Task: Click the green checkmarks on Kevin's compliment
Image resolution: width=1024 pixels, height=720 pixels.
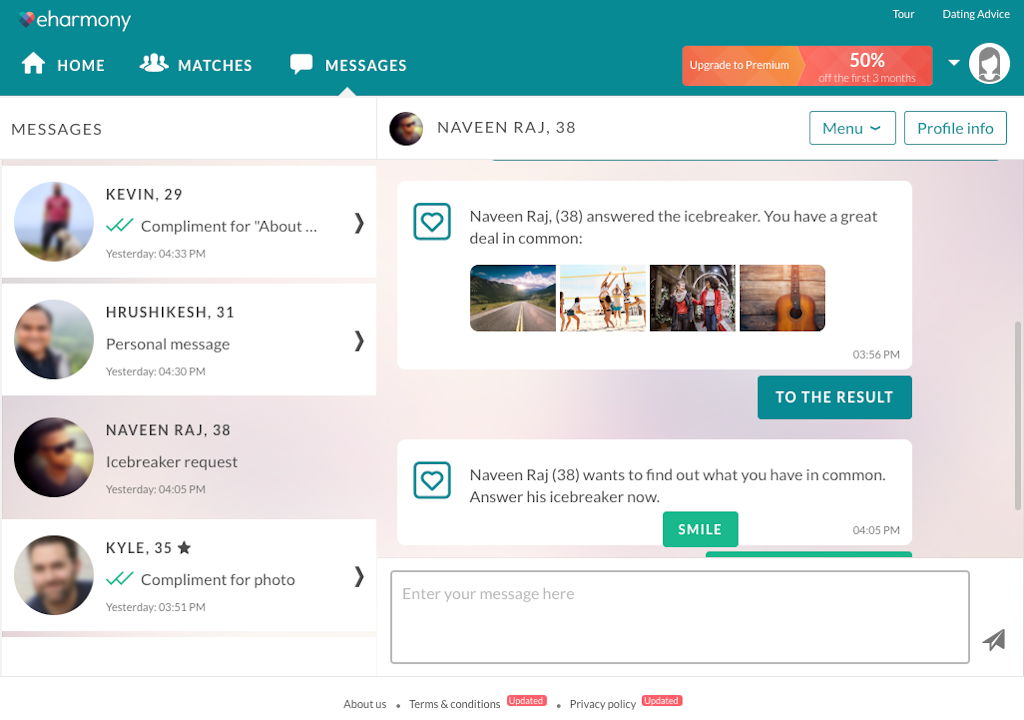Action: [121, 226]
